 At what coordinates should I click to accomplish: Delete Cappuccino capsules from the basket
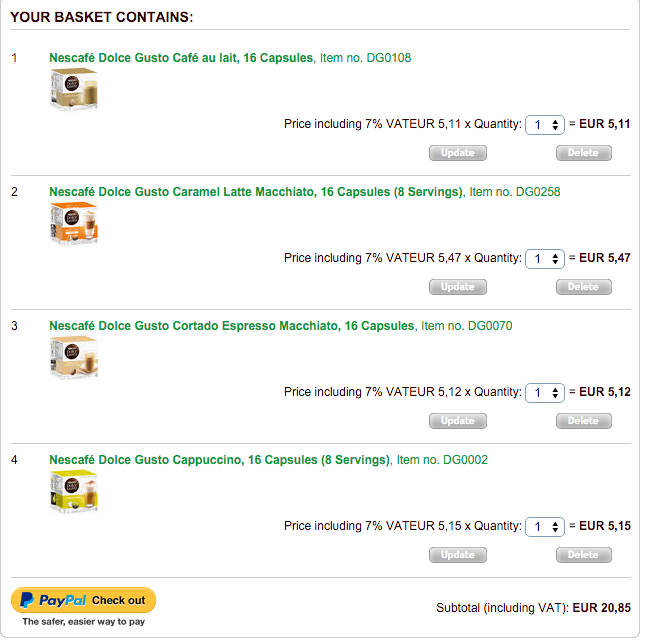pyautogui.click(x=583, y=555)
